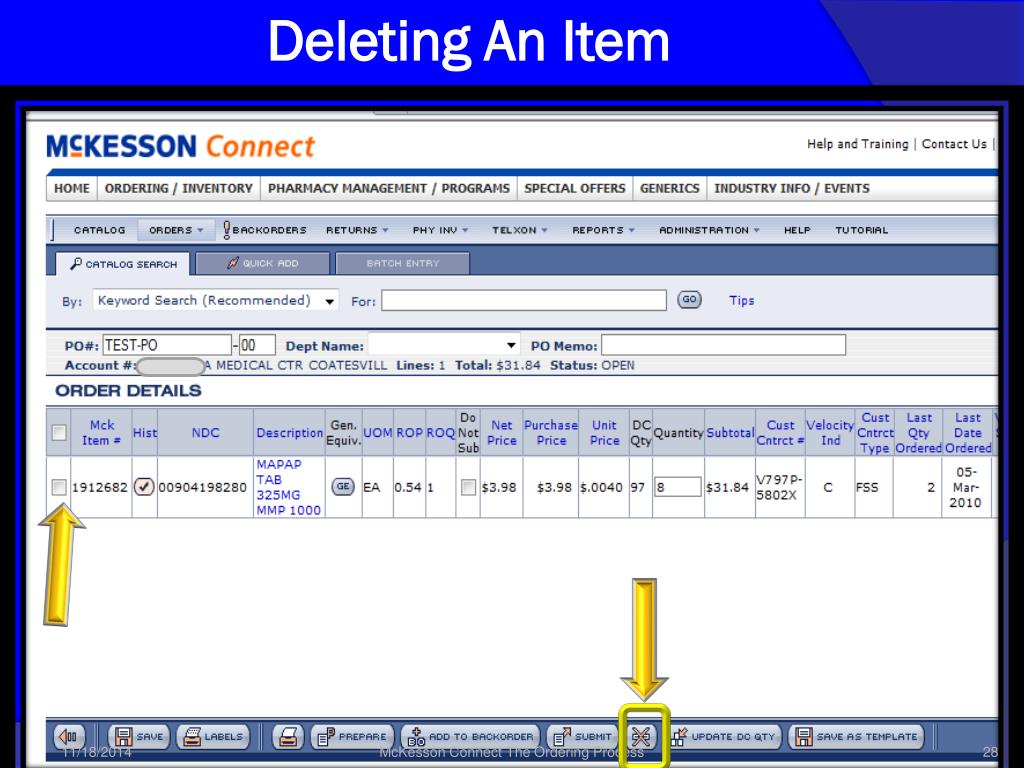Image resolution: width=1024 pixels, height=768 pixels.
Task: Toggle Do Not Sub checkbox for MAPAP
Action: coord(468,487)
